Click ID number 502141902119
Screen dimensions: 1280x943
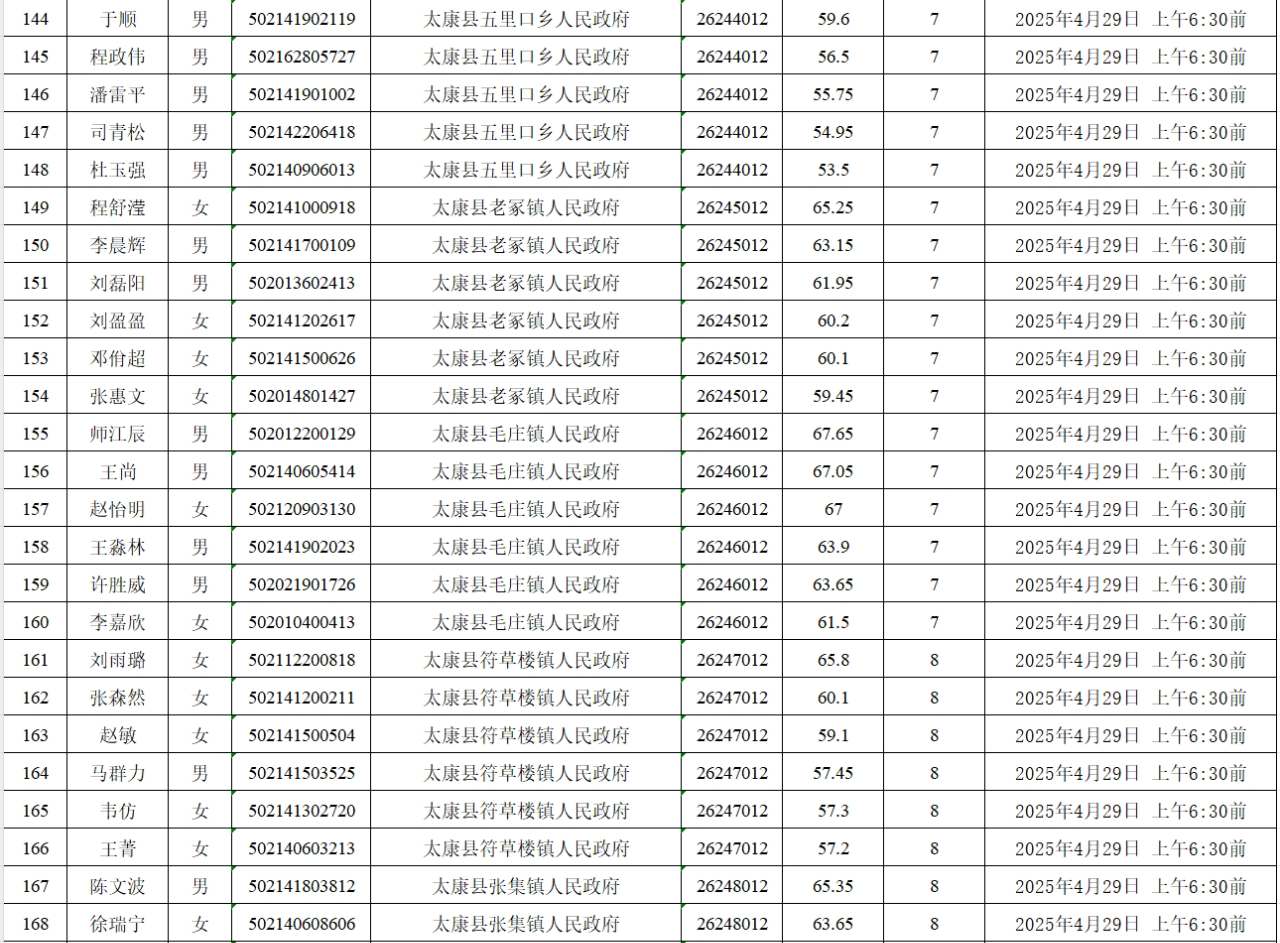301,19
